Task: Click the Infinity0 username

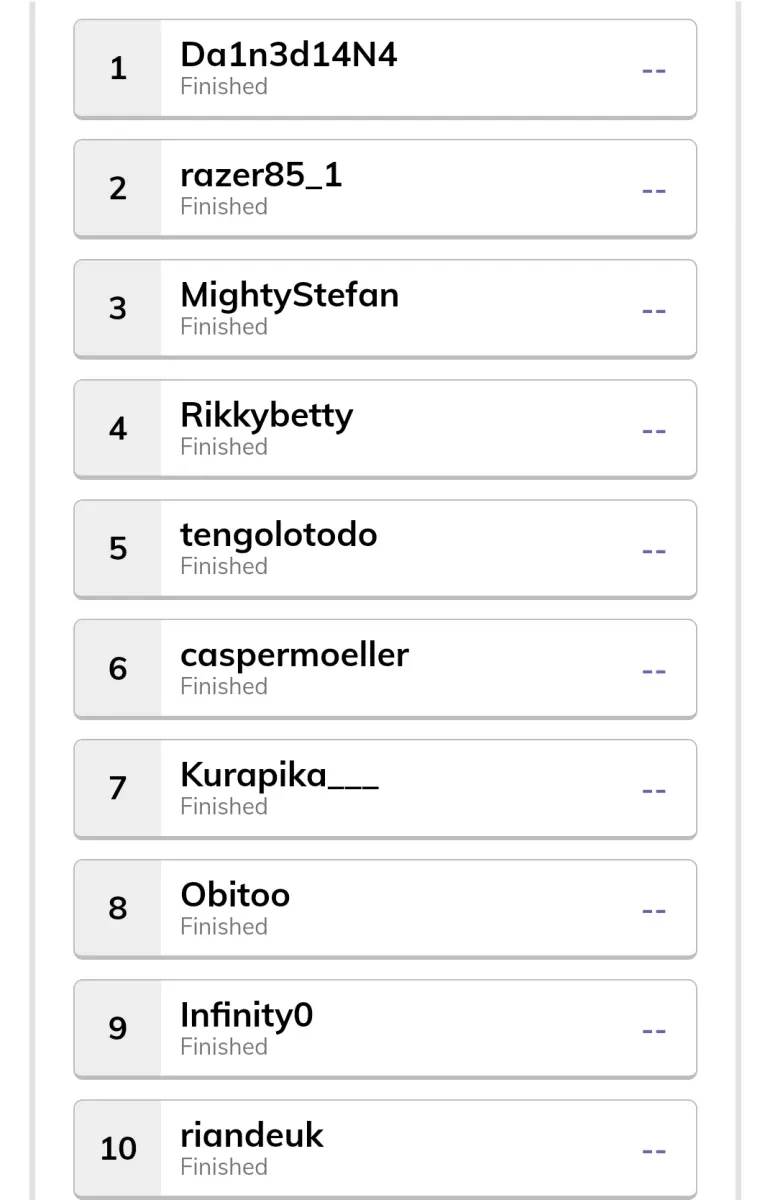Action: pyautogui.click(x=246, y=1015)
